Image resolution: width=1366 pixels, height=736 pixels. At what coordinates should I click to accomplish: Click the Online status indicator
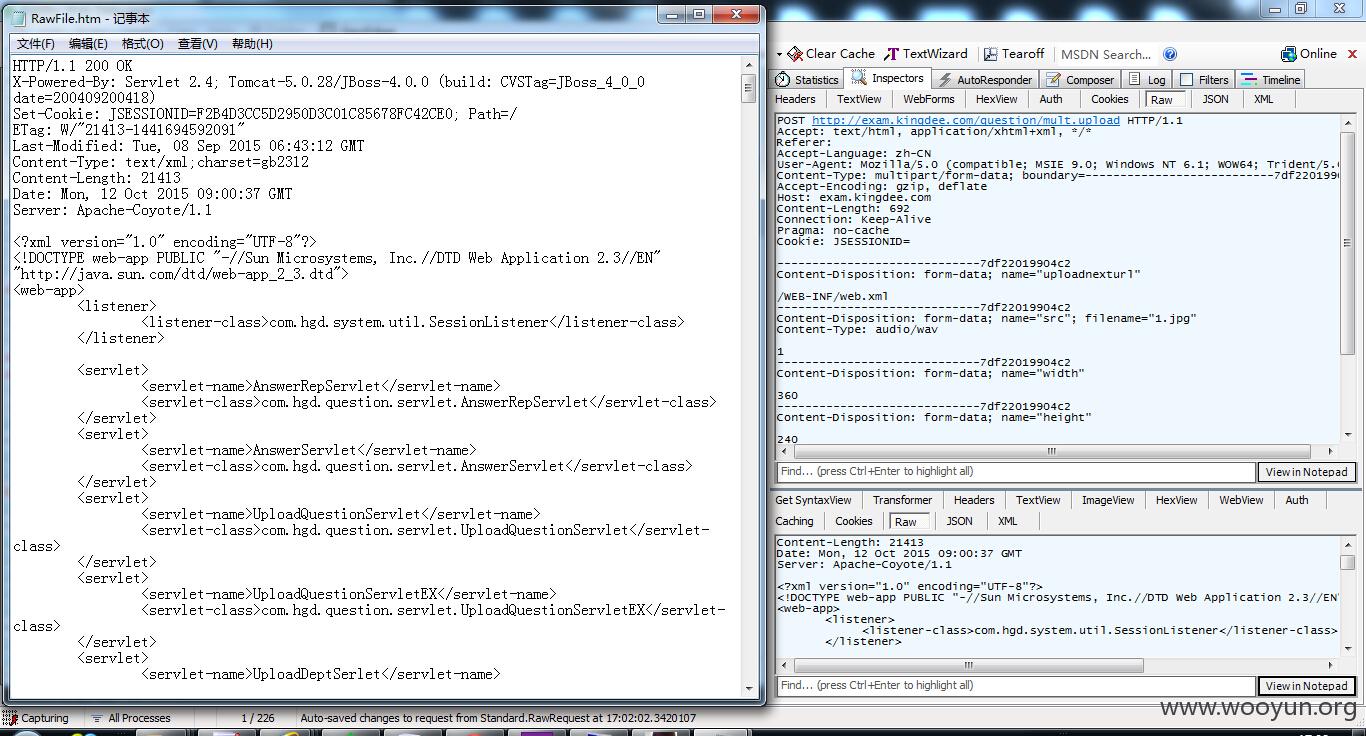pos(1309,54)
